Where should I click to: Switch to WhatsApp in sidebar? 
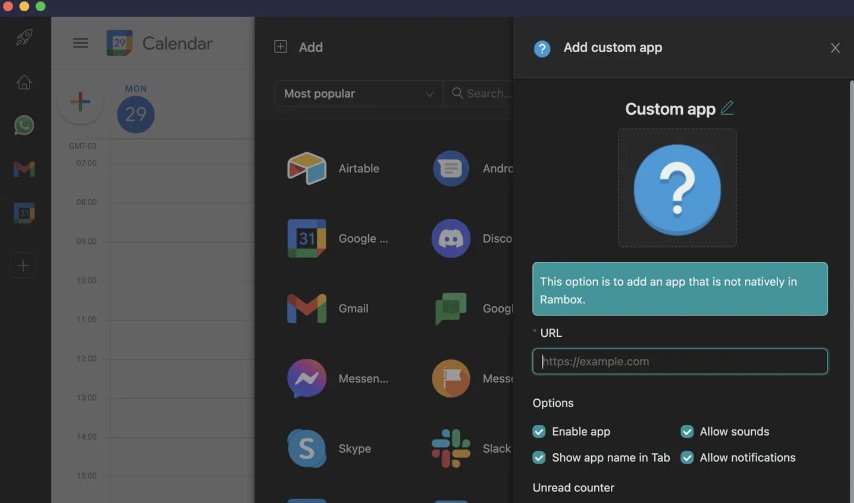[24, 125]
